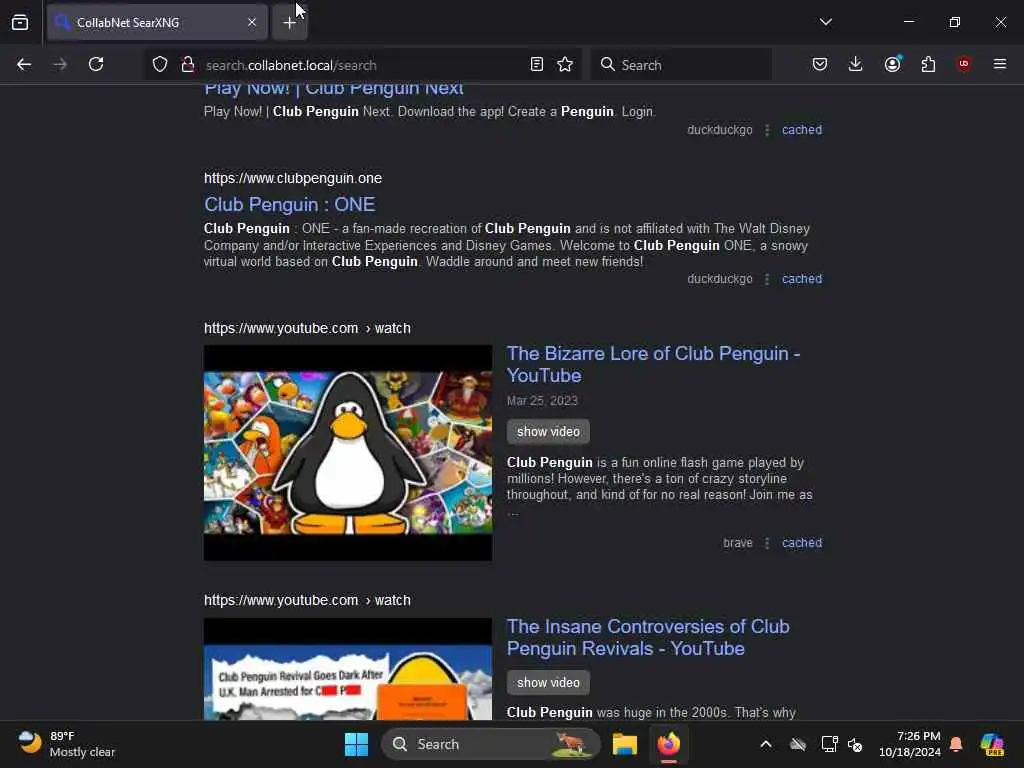
Task: Open the Downloads panel
Action: point(856,64)
